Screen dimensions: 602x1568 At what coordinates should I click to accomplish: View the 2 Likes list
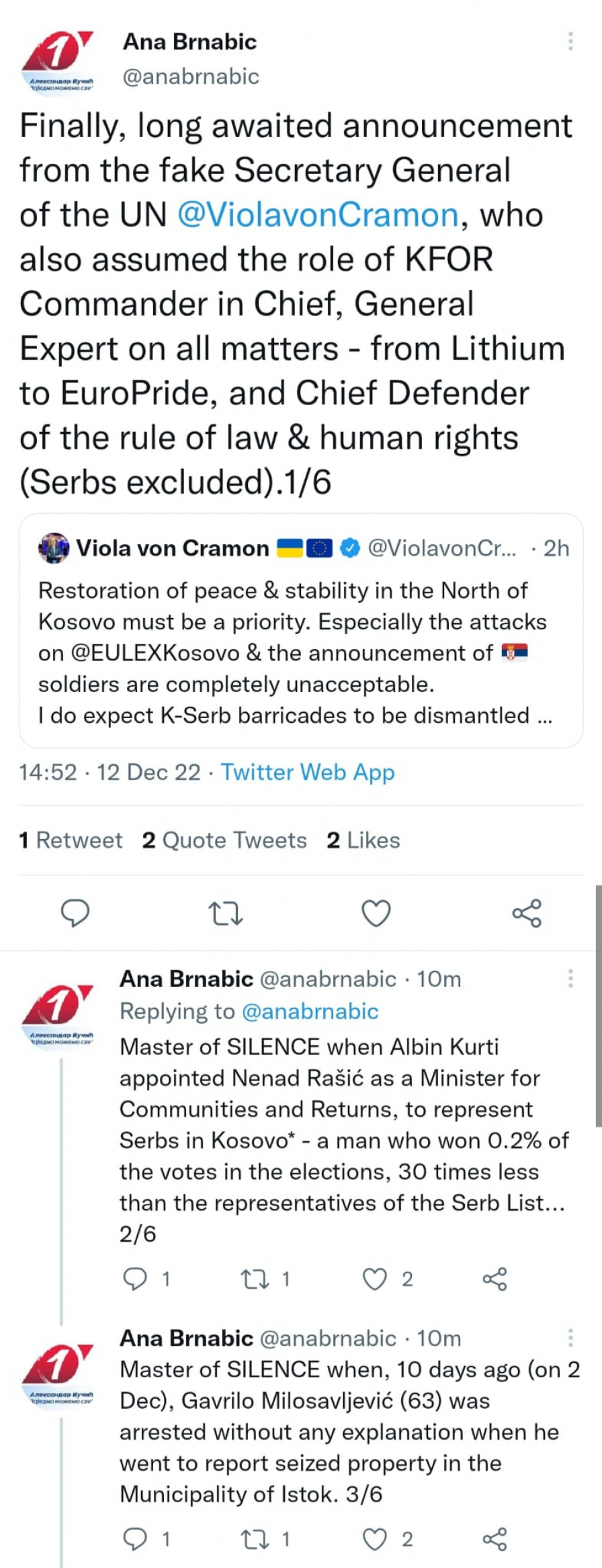pos(363,840)
